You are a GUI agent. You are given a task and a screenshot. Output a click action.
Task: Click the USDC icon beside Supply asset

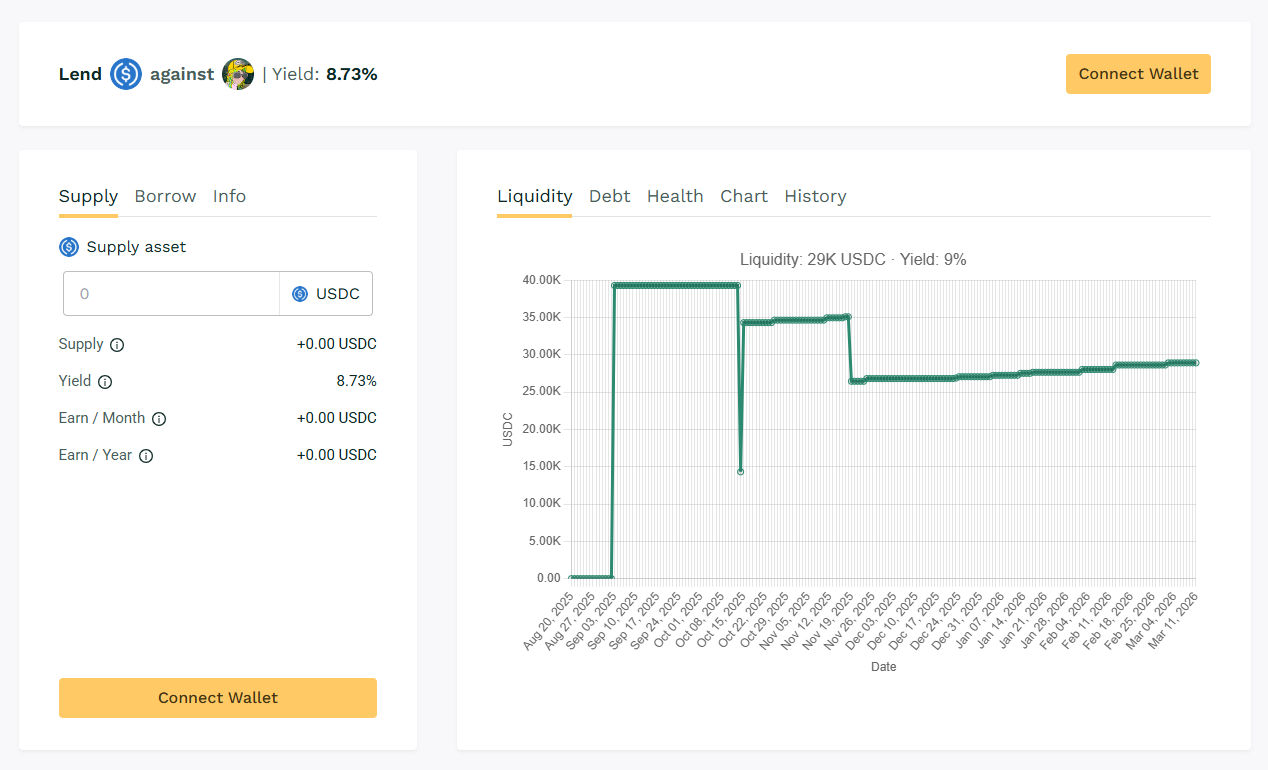click(69, 247)
